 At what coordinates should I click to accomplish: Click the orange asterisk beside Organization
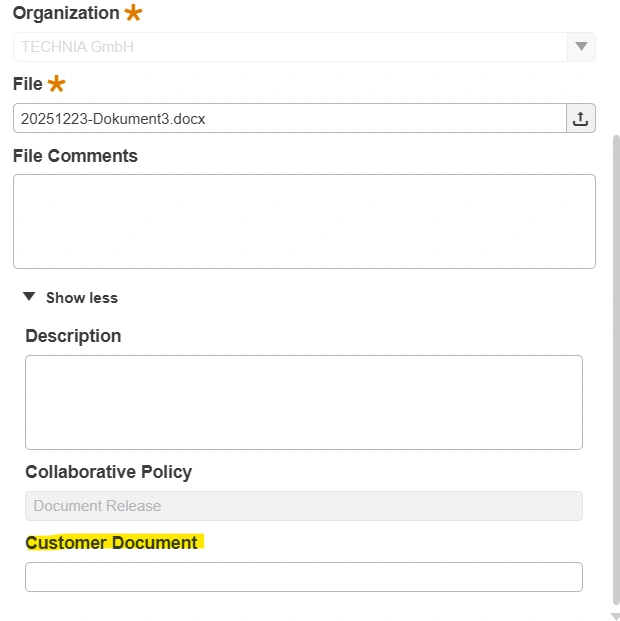click(133, 13)
